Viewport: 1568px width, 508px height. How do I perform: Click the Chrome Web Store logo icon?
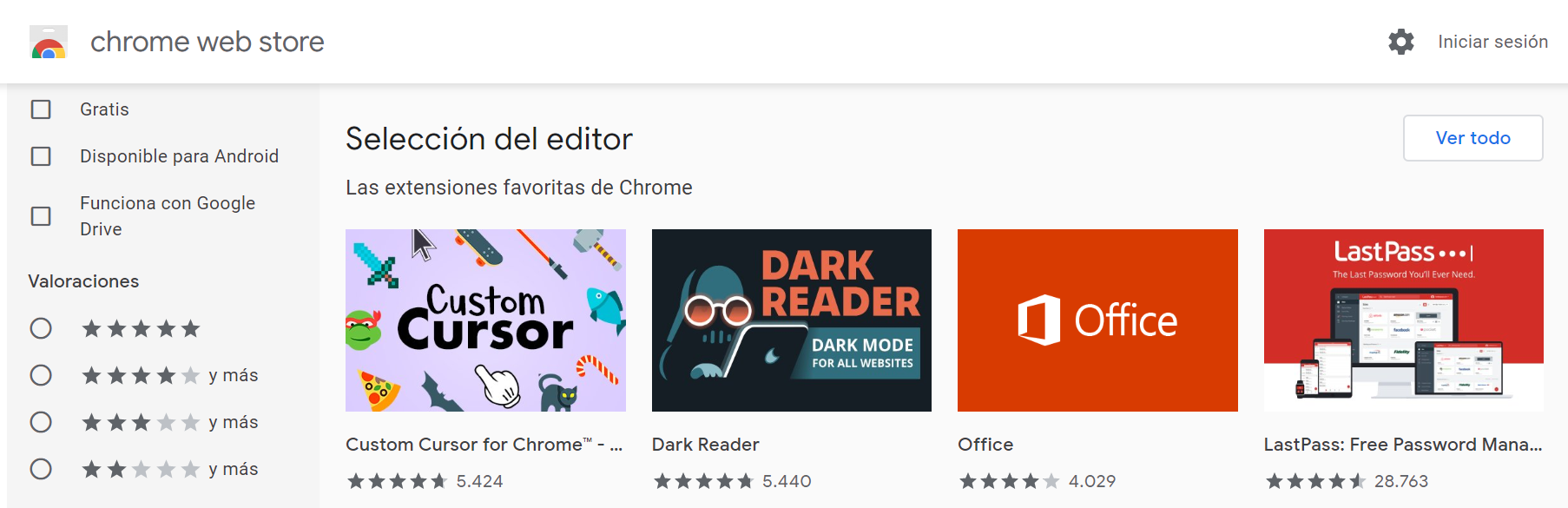coord(49,42)
